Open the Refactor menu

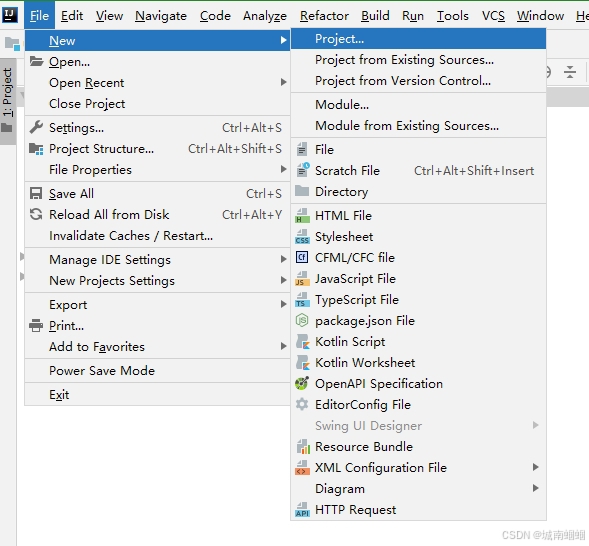tap(324, 16)
